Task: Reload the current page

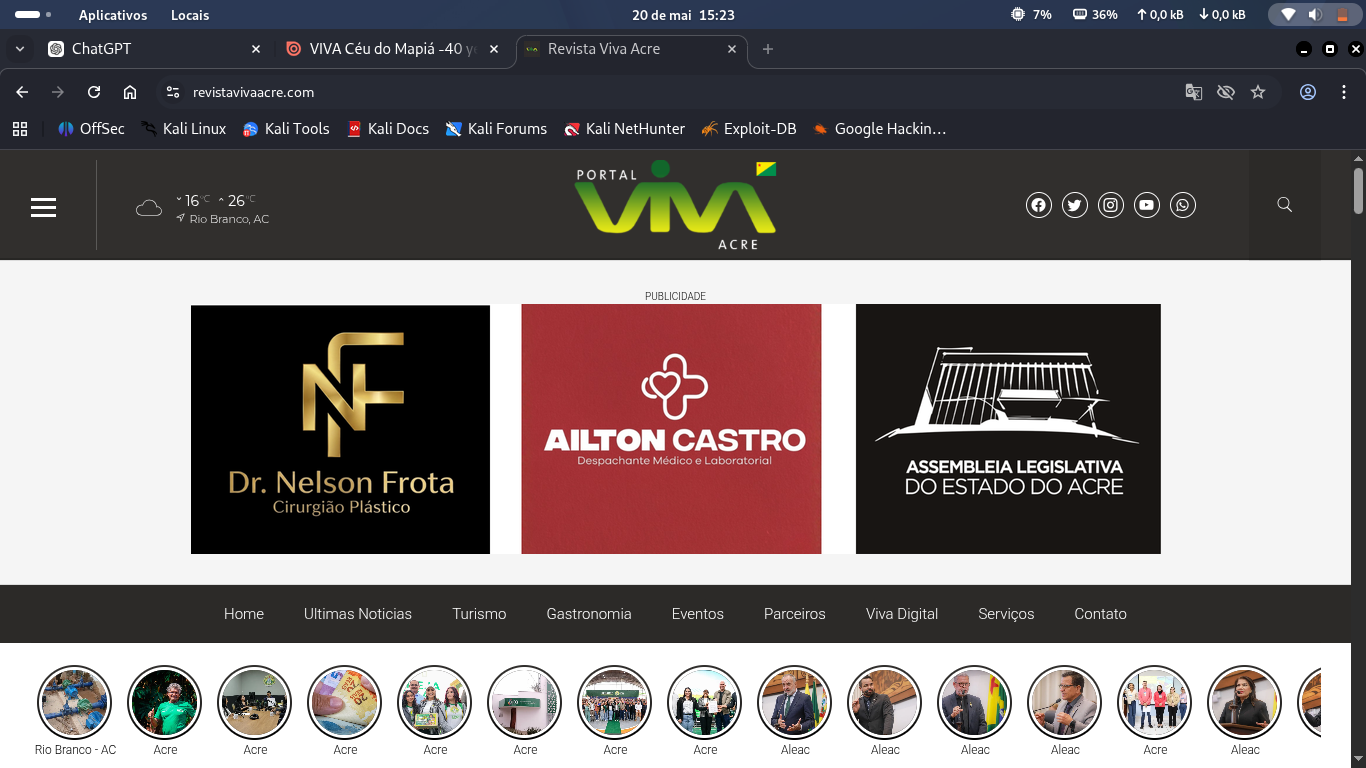Action: 94,92
